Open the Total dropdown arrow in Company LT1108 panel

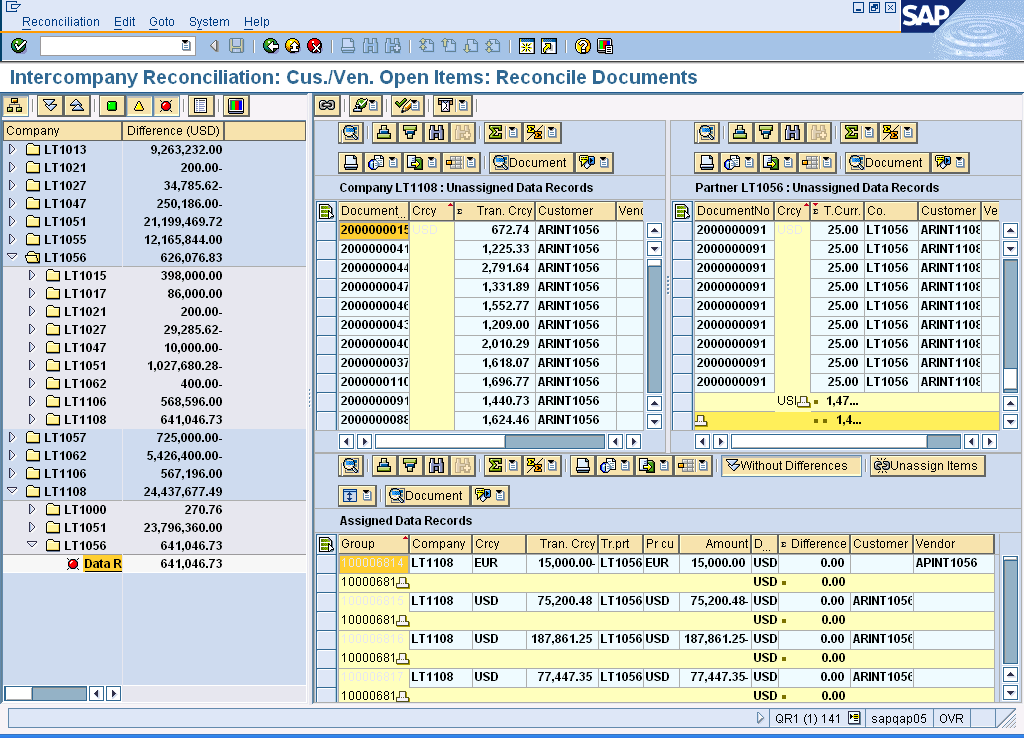513,133
